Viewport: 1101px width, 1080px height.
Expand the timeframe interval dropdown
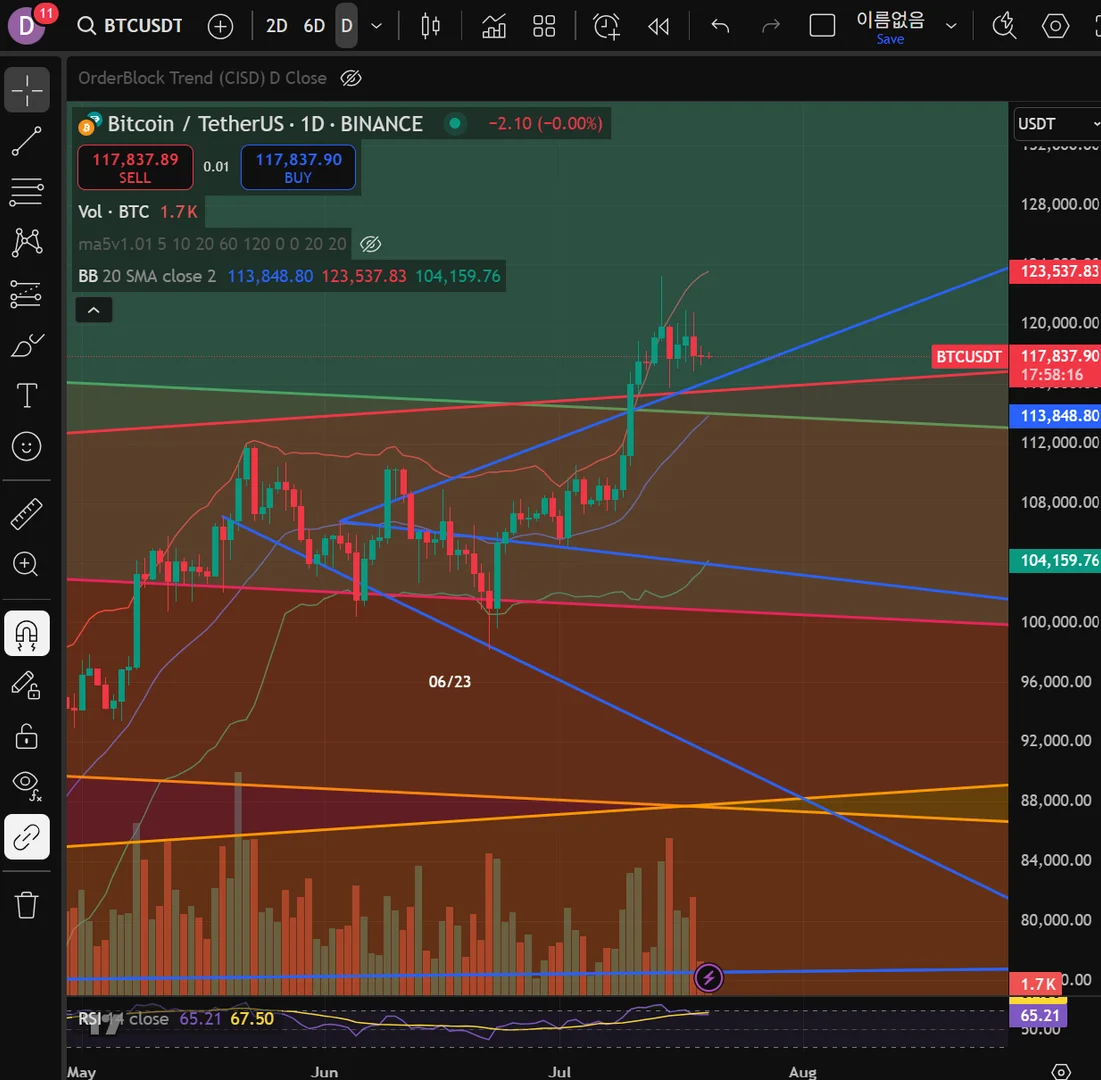pyautogui.click(x=376, y=27)
